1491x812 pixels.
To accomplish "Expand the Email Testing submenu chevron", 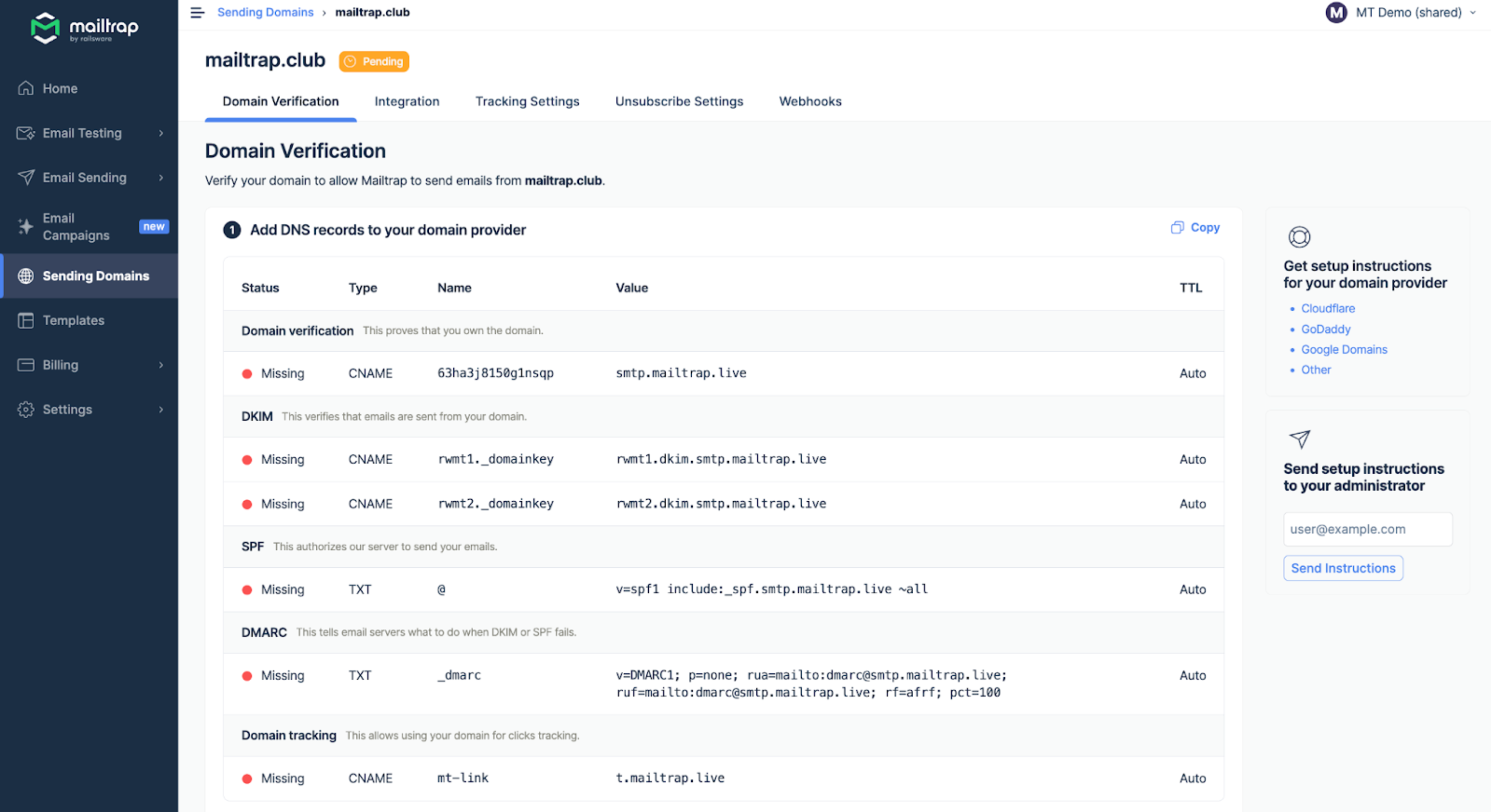I will tap(161, 133).
